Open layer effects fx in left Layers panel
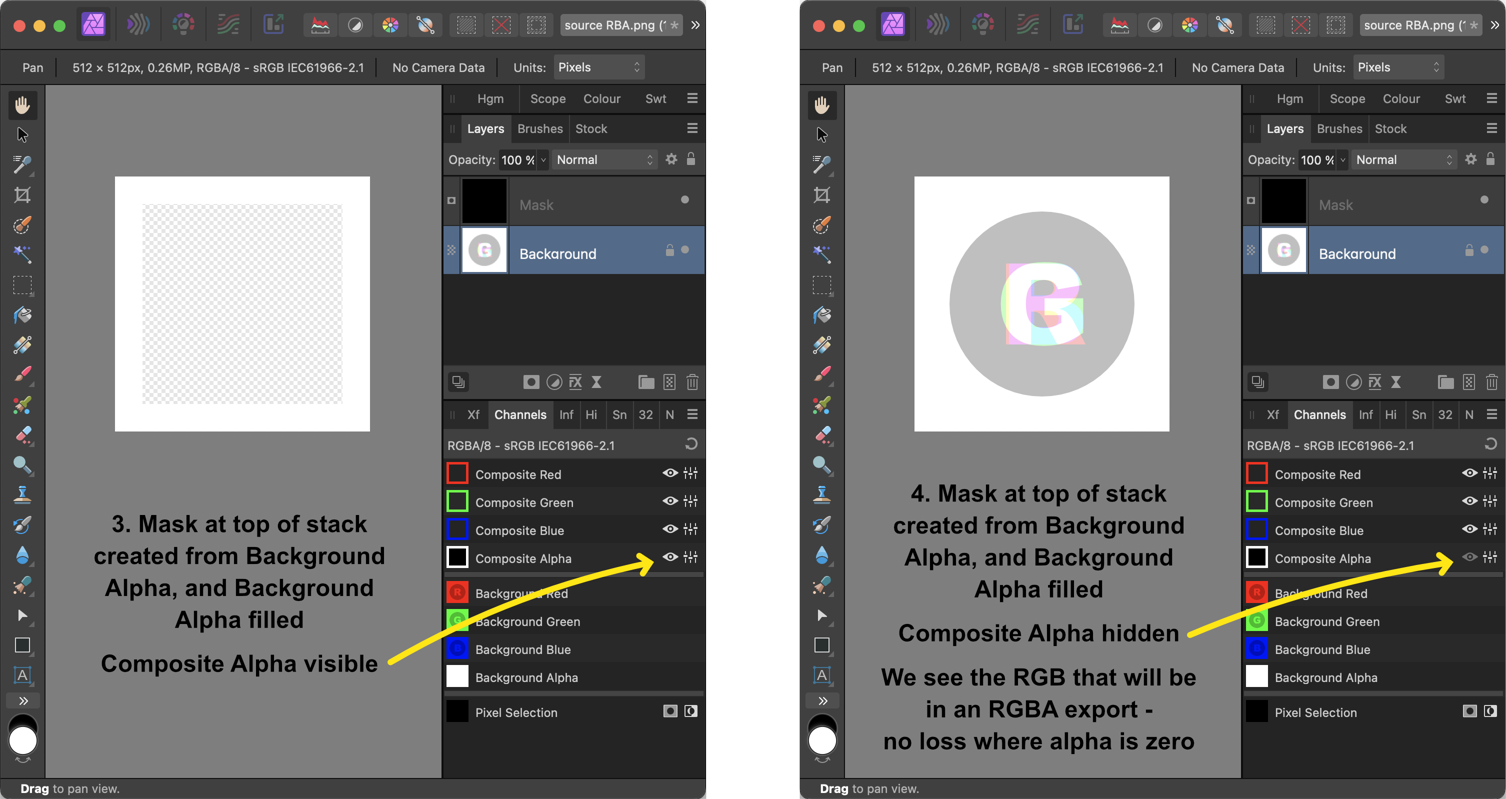The width and height of the screenshot is (1506, 799). [575, 382]
